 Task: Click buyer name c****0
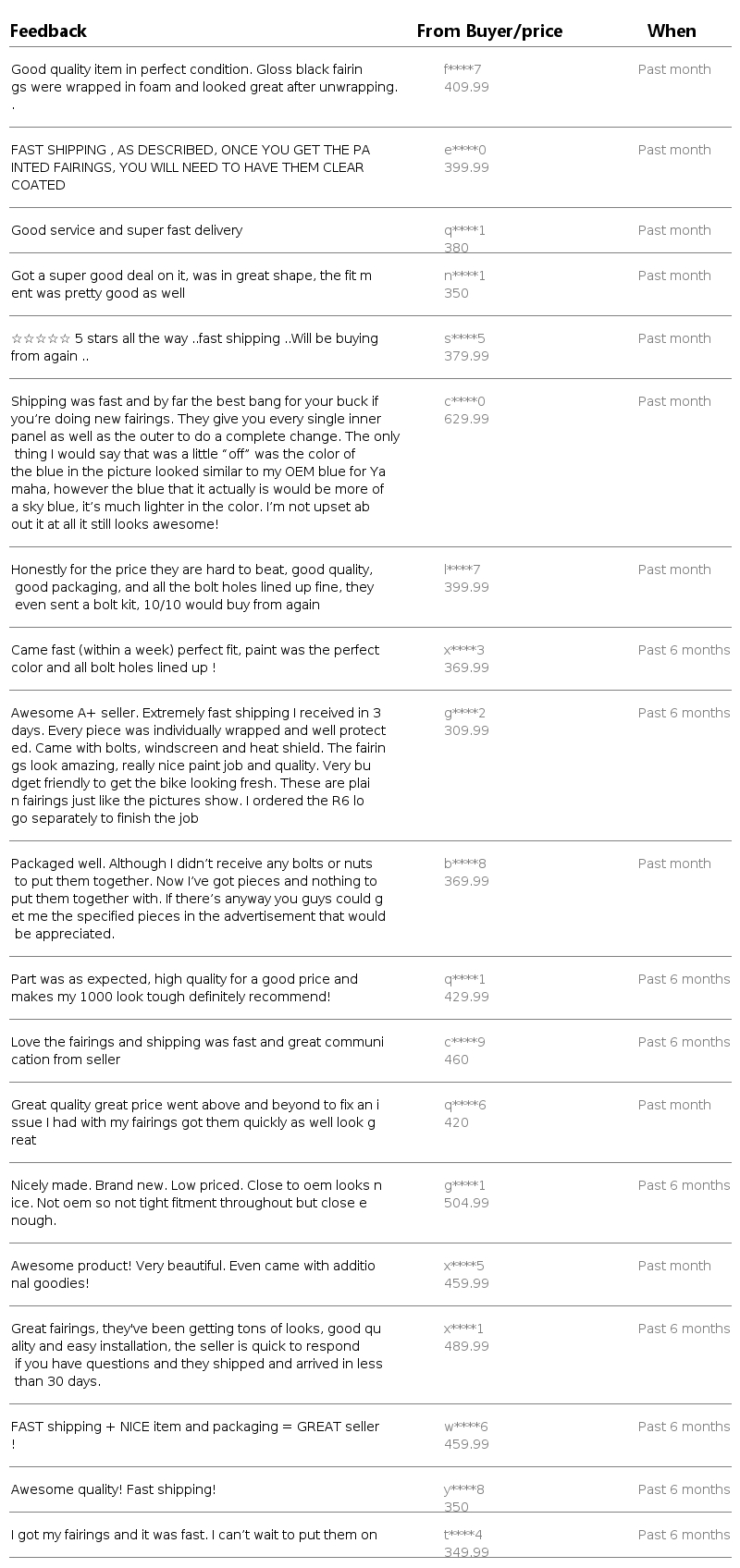click(464, 401)
